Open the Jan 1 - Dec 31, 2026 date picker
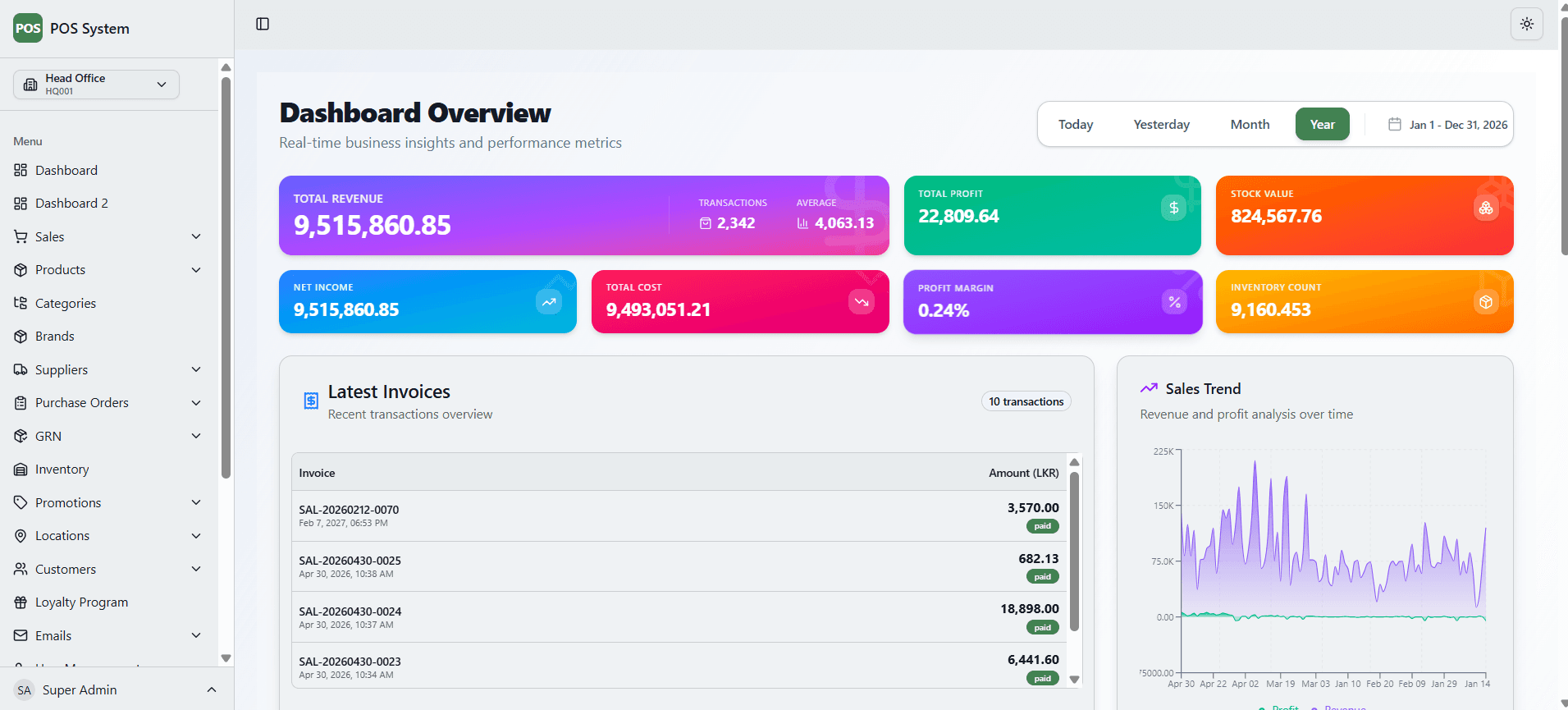This screenshot has height=710, width=1568. coord(1447,125)
